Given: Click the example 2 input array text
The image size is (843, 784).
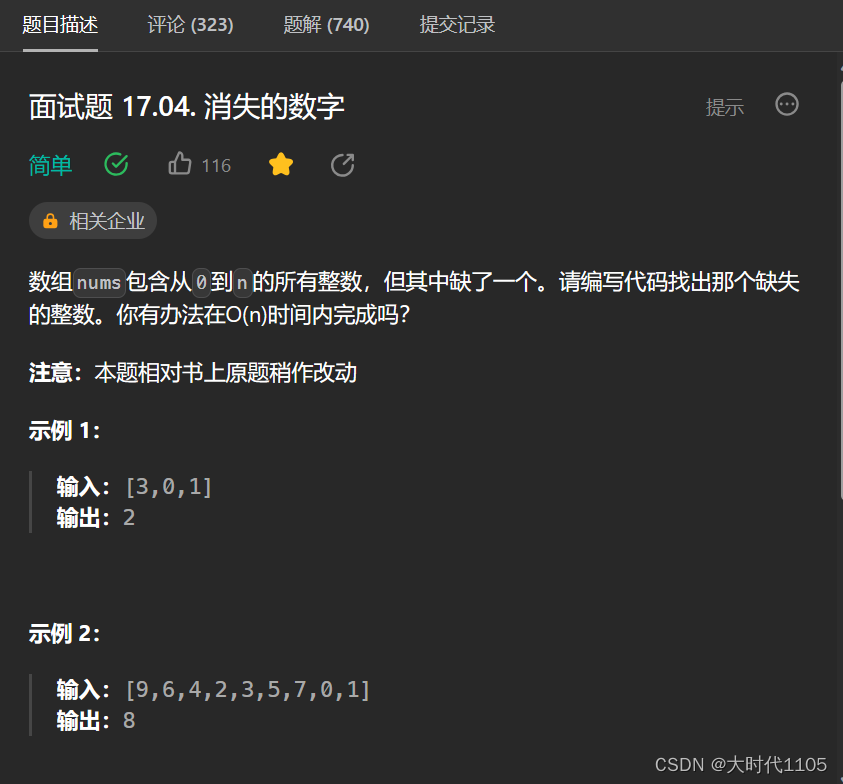Looking at the screenshot, I should click(x=247, y=689).
